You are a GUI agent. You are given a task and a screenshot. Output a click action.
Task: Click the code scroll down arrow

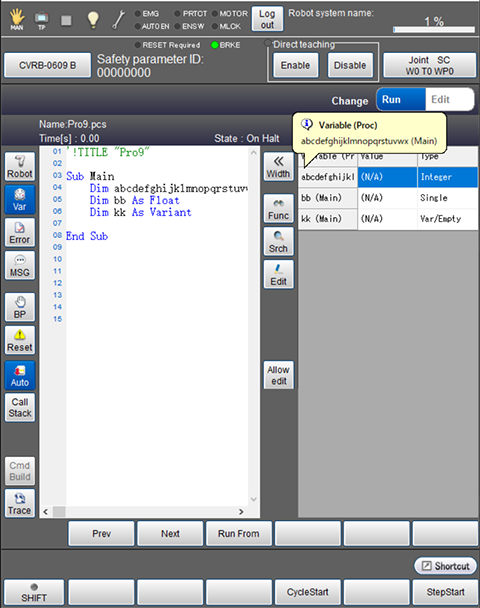click(254, 499)
